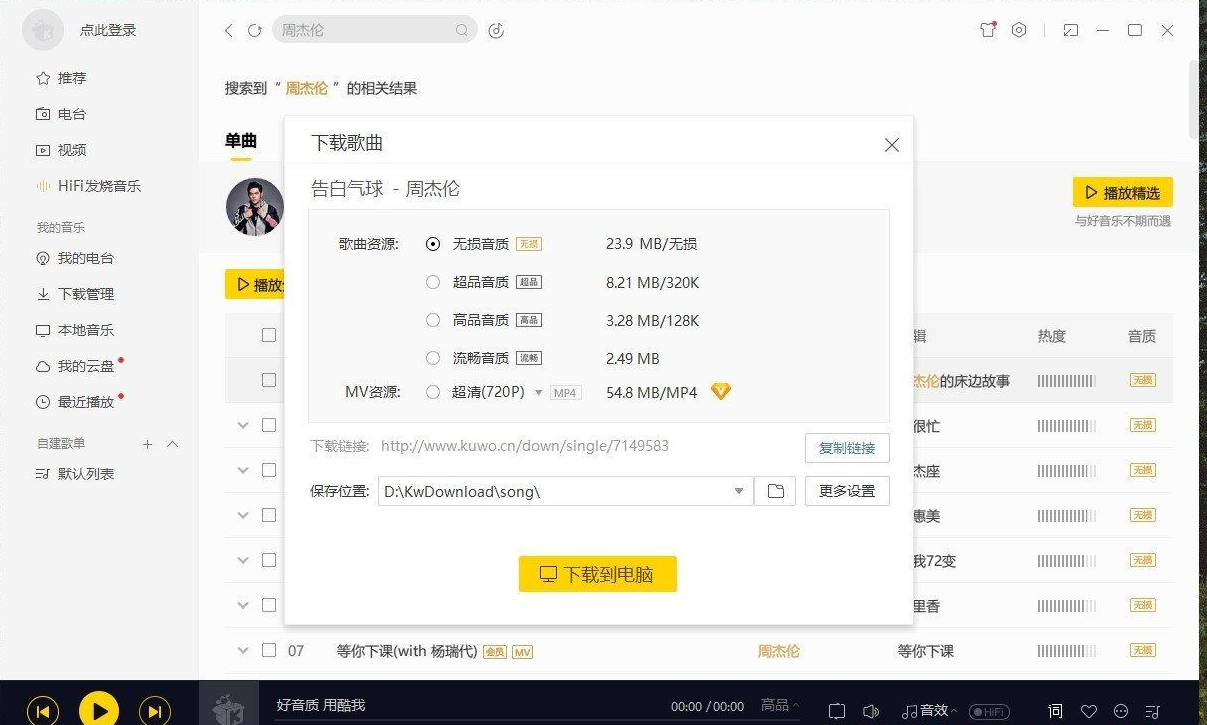Tick checkbox in the 很忙 row
The image size is (1207, 725).
coord(269,425)
